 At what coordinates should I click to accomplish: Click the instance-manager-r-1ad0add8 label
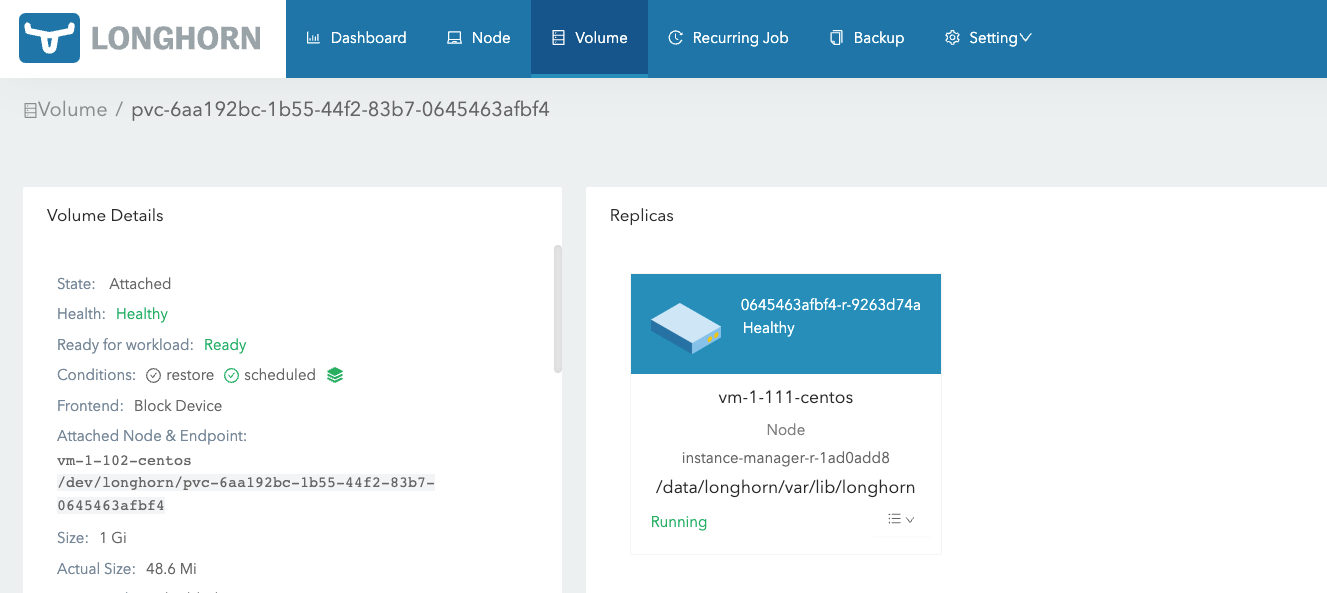pyautogui.click(x=785, y=458)
